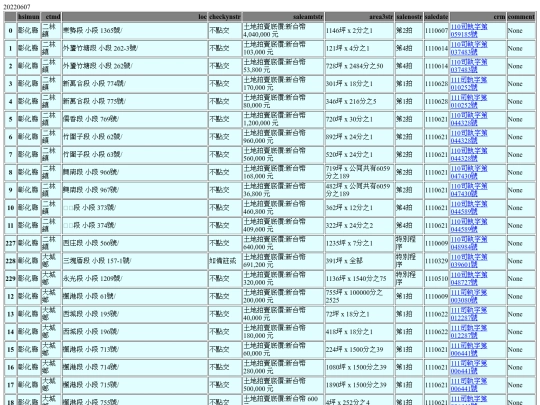
Task: Open the crm link in row 3
Action: click(x=469, y=84)
